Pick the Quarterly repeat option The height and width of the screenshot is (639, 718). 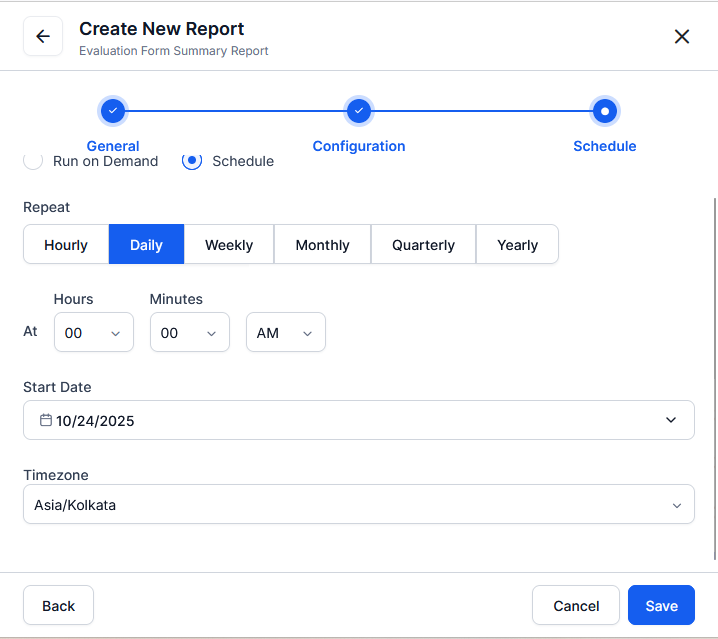click(423, 245)
